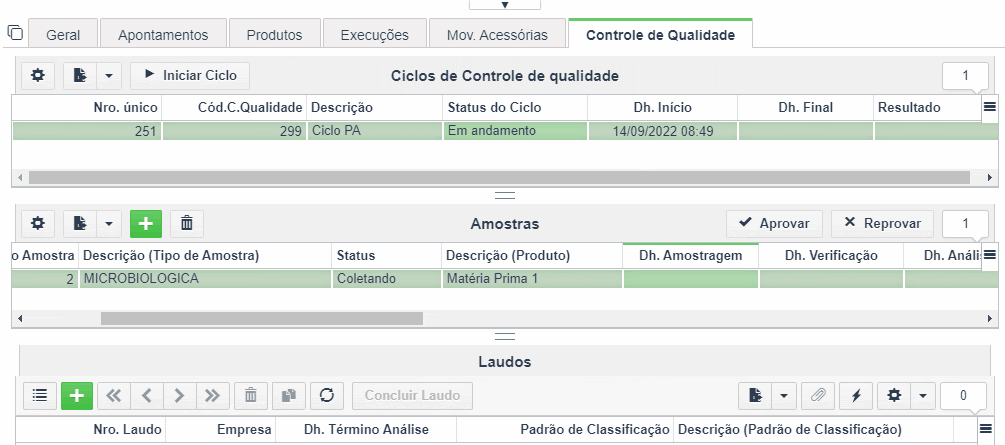Expand Laudos settings dropdown arrow
The height and width of the screenshot is (445, 1005).
point(922,396)
